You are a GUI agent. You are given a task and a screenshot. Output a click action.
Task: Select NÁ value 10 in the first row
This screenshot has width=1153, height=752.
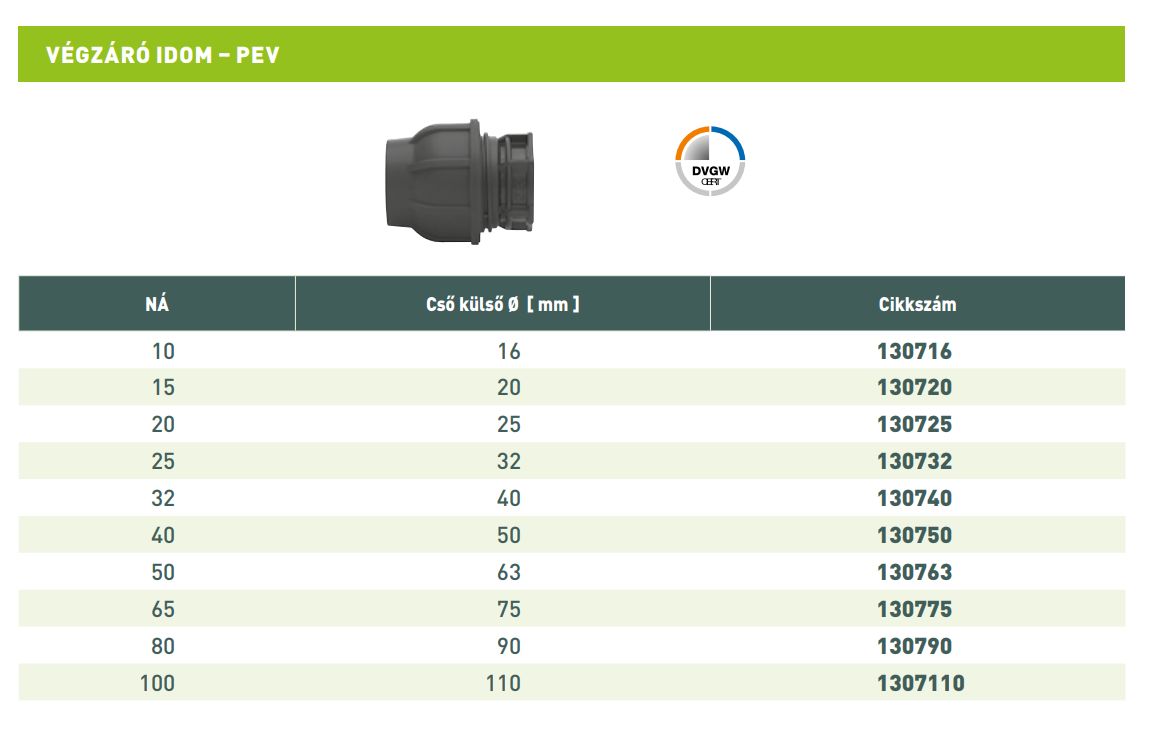tap(163, 351)
